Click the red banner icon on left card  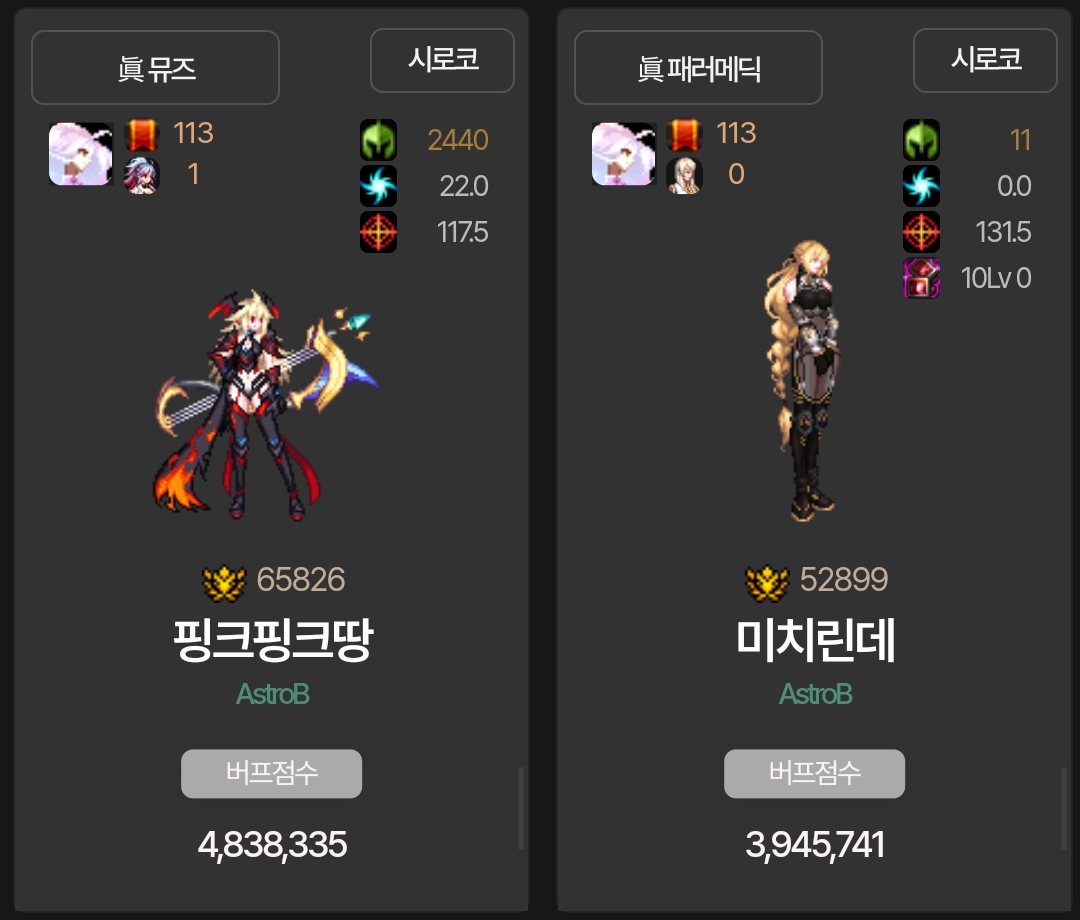142,134
